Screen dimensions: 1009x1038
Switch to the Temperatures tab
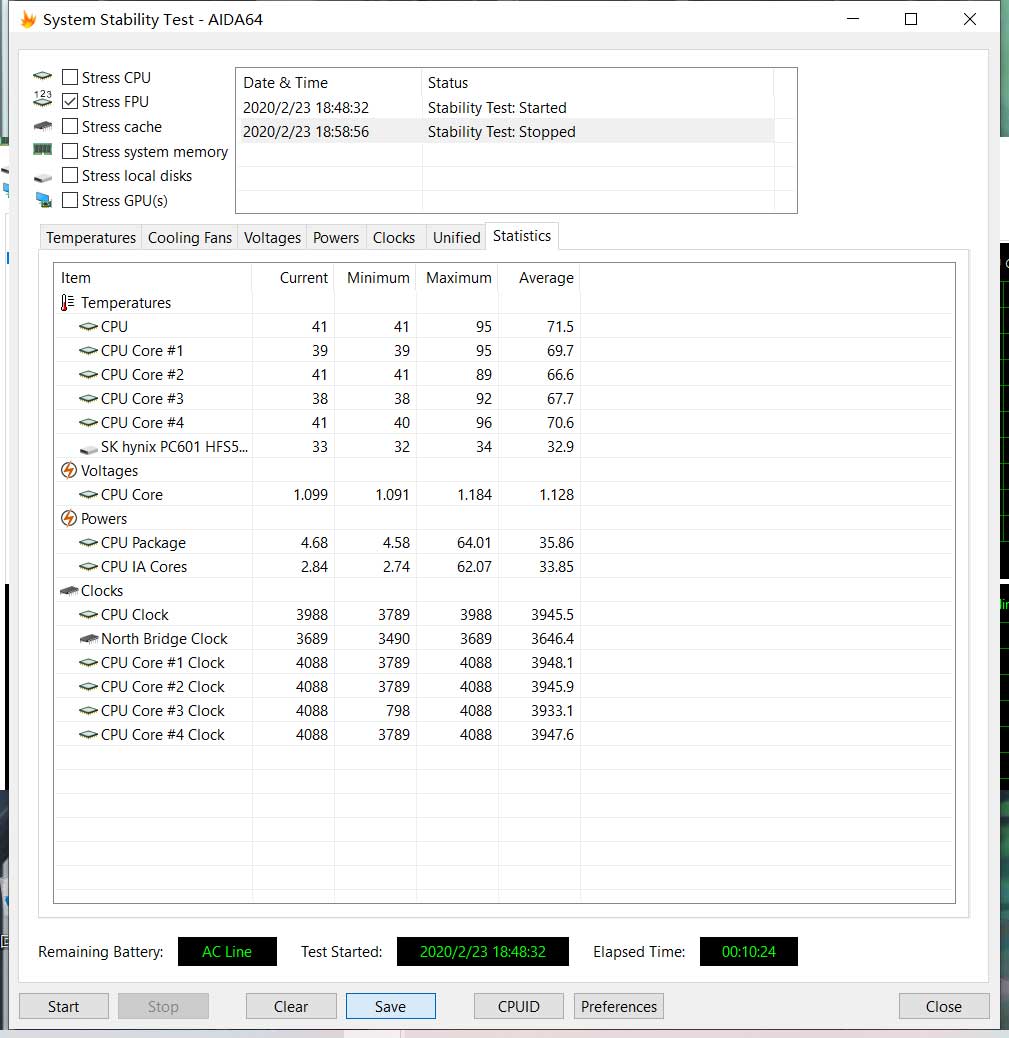point(91,238)
